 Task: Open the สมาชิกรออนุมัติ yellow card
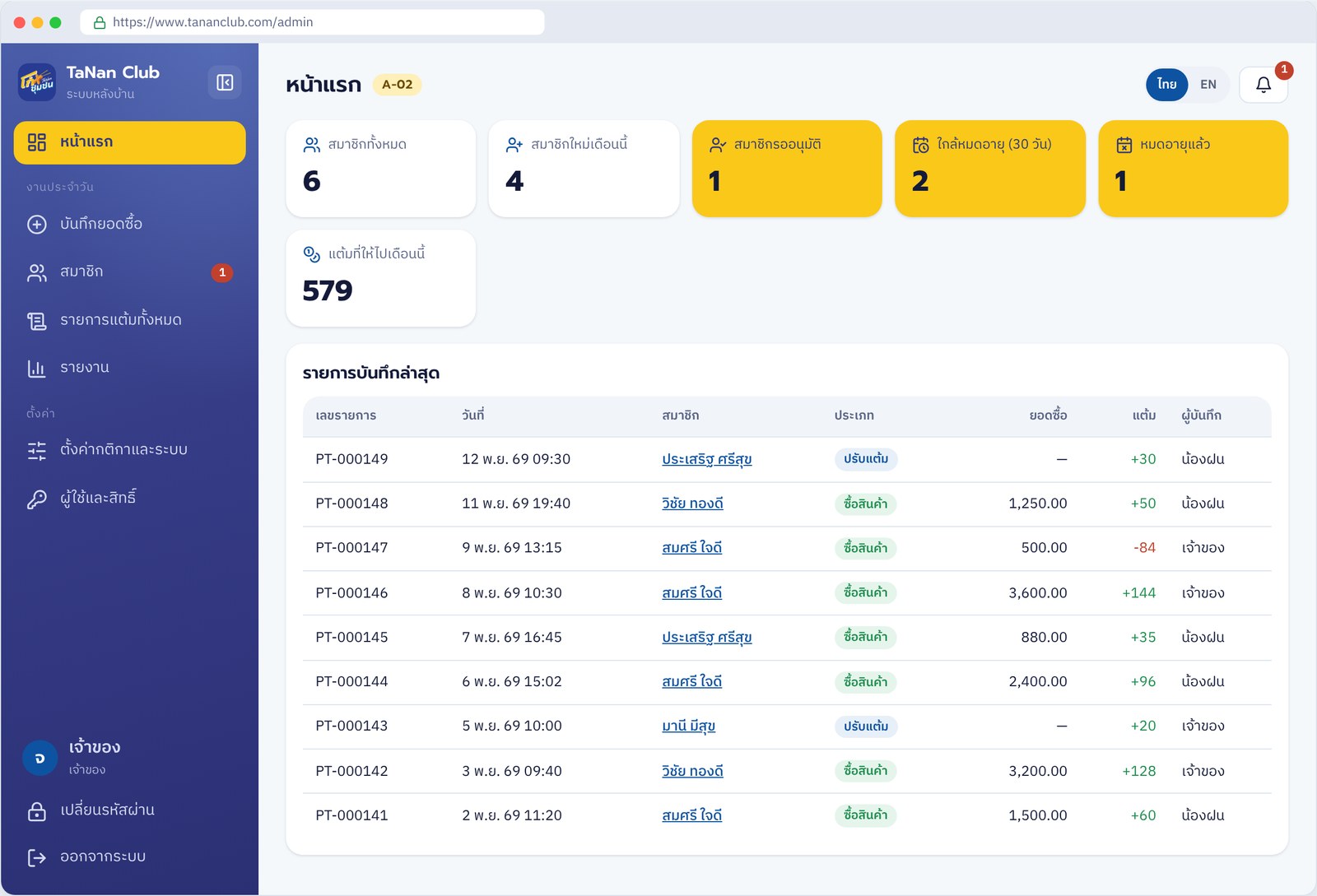tap(787, 169)
